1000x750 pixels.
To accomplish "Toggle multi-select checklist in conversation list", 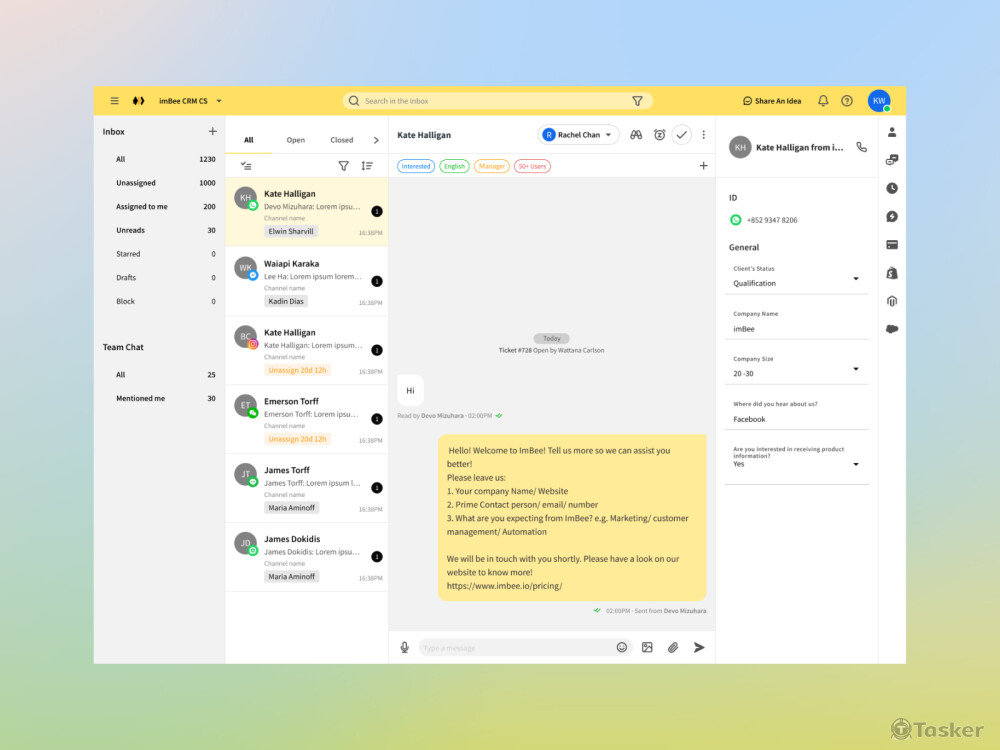I will pyautogui.click(x=246, y=166).
